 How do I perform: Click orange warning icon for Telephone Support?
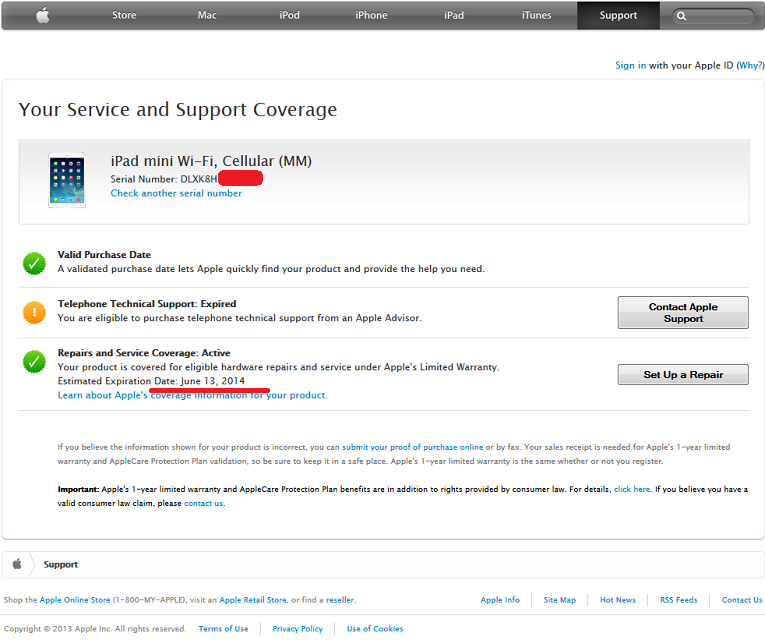[34, 312]
